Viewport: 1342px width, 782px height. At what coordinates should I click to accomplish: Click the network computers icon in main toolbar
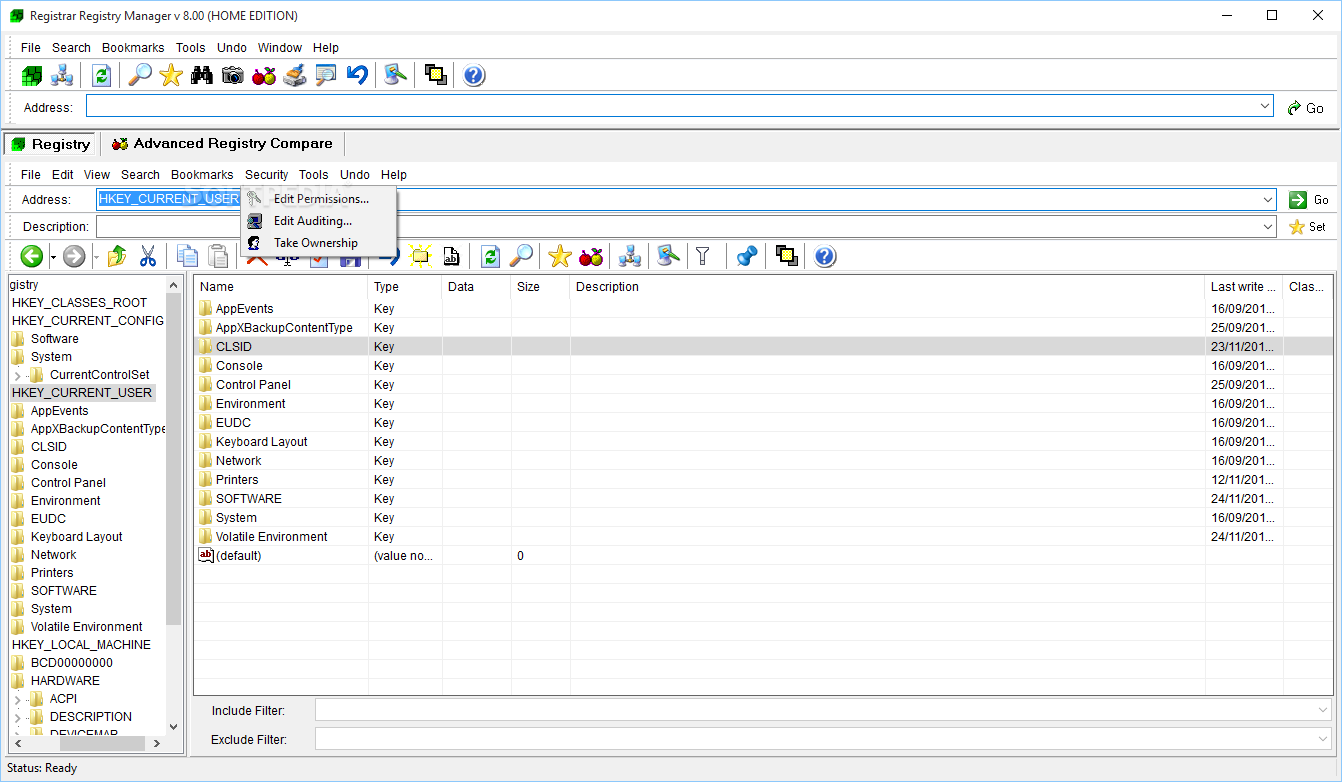(62, 75)
